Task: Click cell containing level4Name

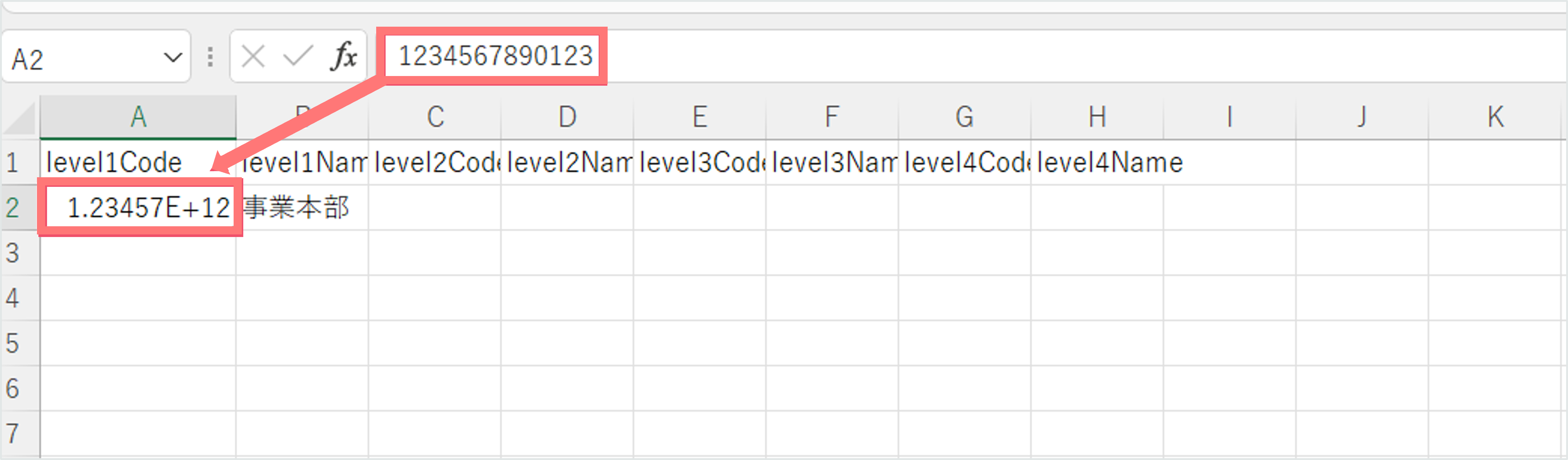Action: point(1097,162)
